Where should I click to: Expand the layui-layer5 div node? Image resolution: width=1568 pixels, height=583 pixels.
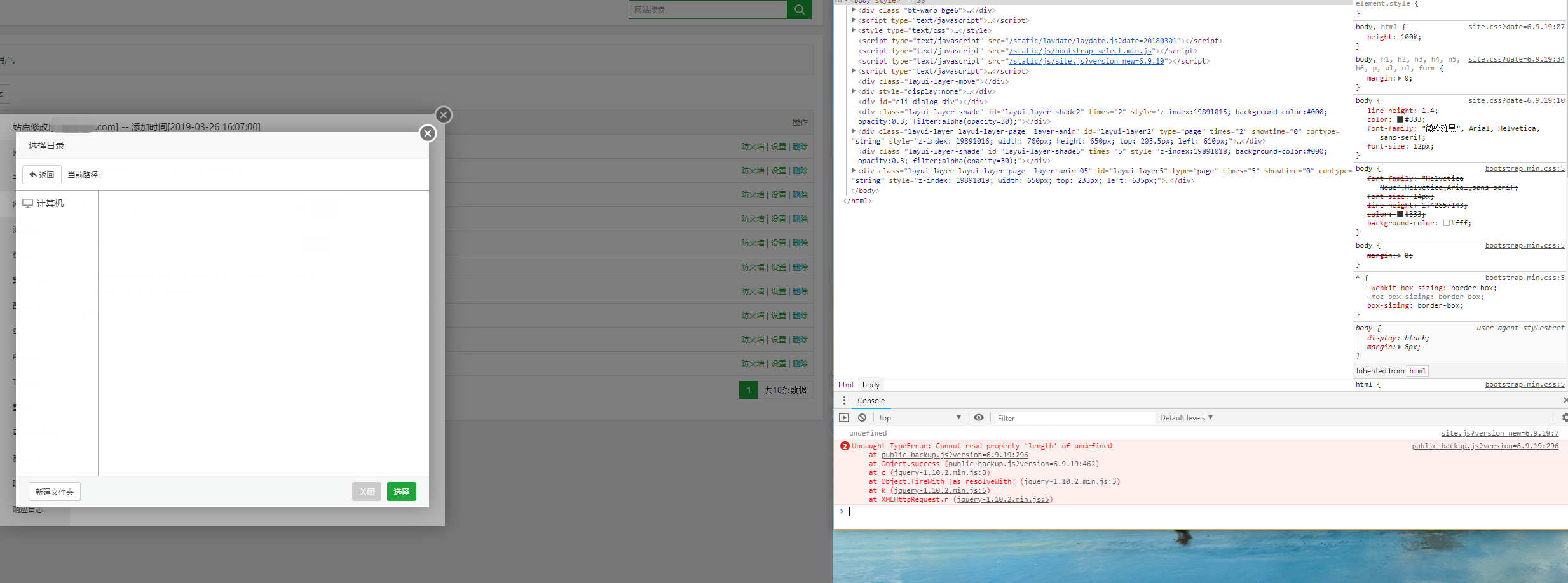[854, 171]
